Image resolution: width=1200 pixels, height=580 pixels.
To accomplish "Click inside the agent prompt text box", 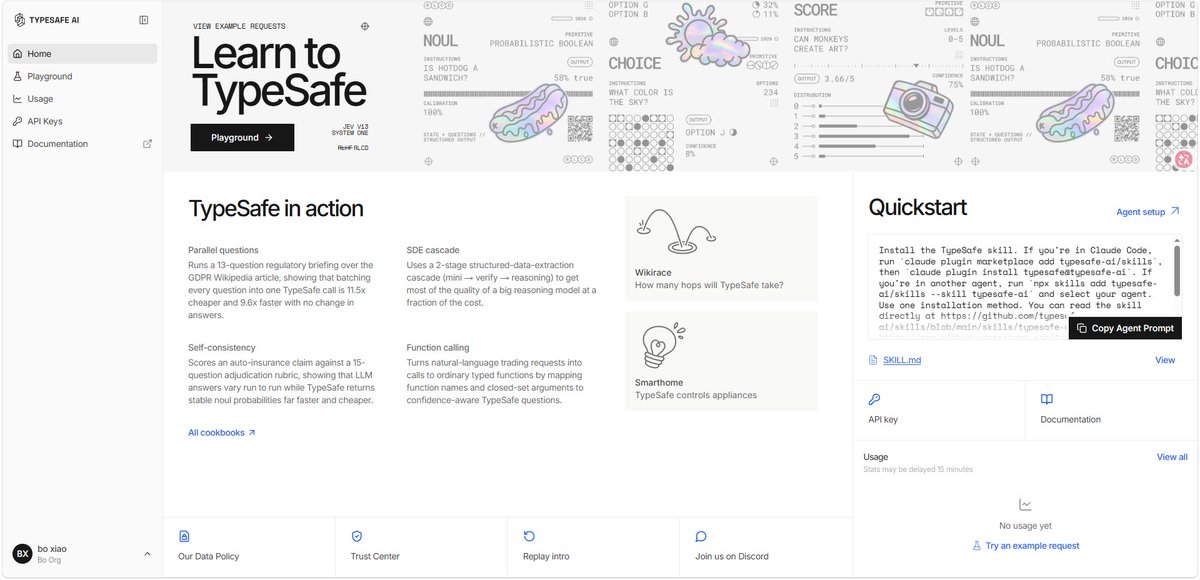I will [x=1025, y=287].
